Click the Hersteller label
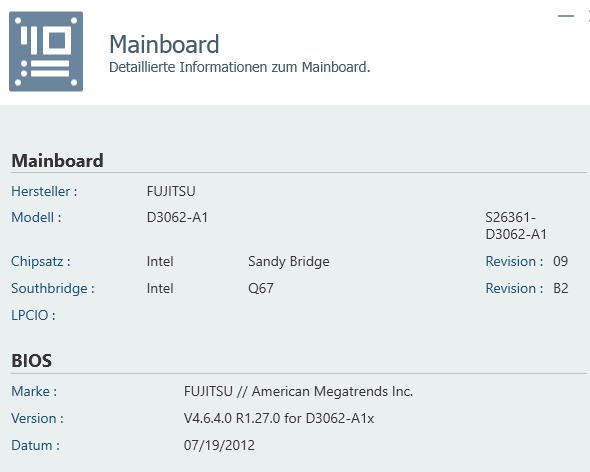The image size is (590, 472). click(44, 192)
